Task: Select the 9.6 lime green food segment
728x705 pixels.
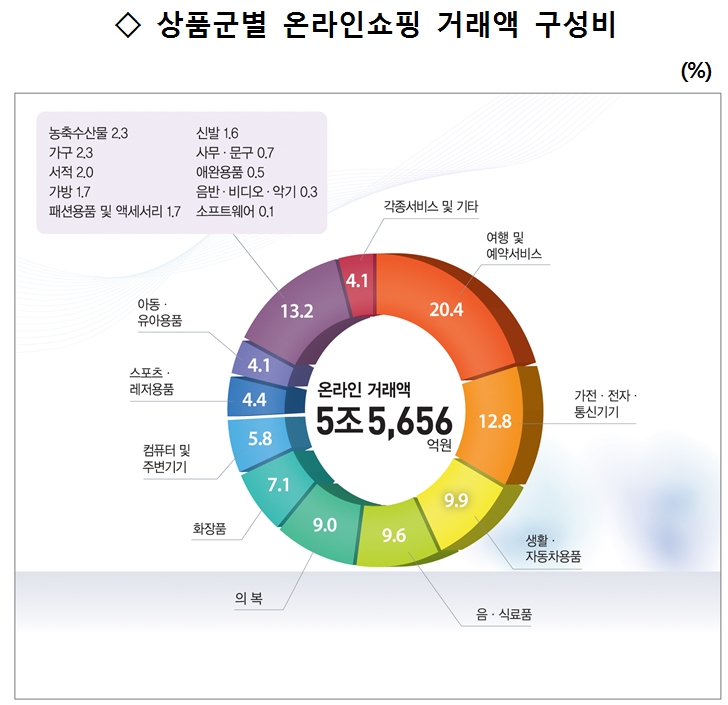Action: tap(394, 535)
